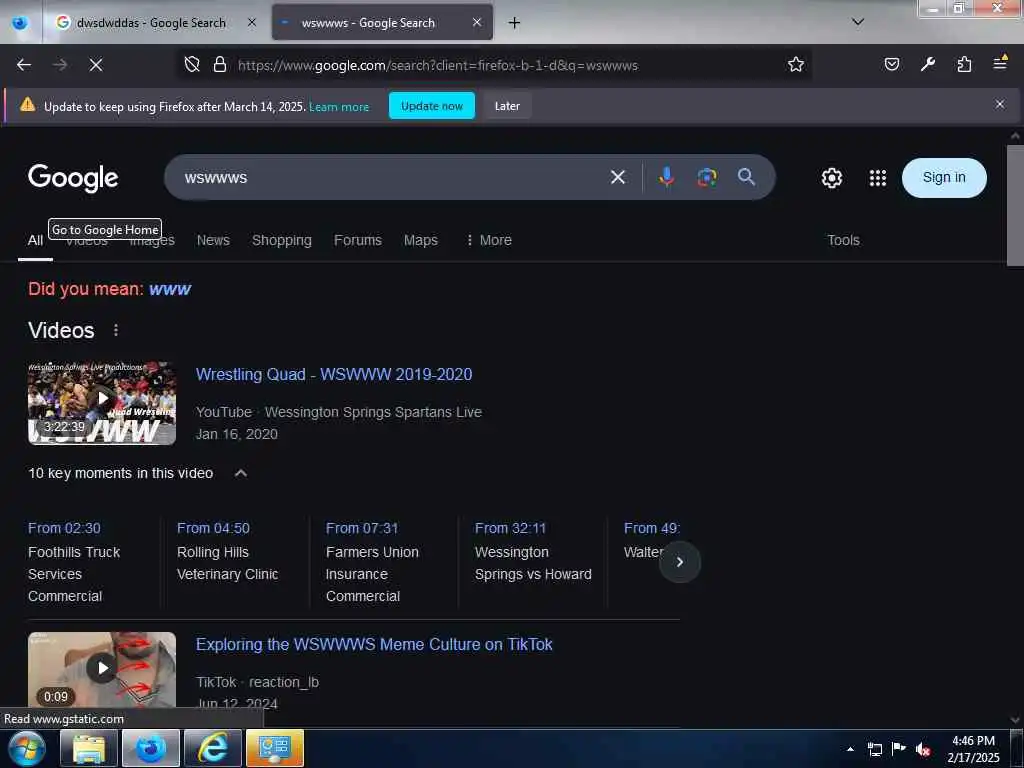Open the Google apps grid
The height and width of the screenshot is (768, 1024).
tap(878, 178)
